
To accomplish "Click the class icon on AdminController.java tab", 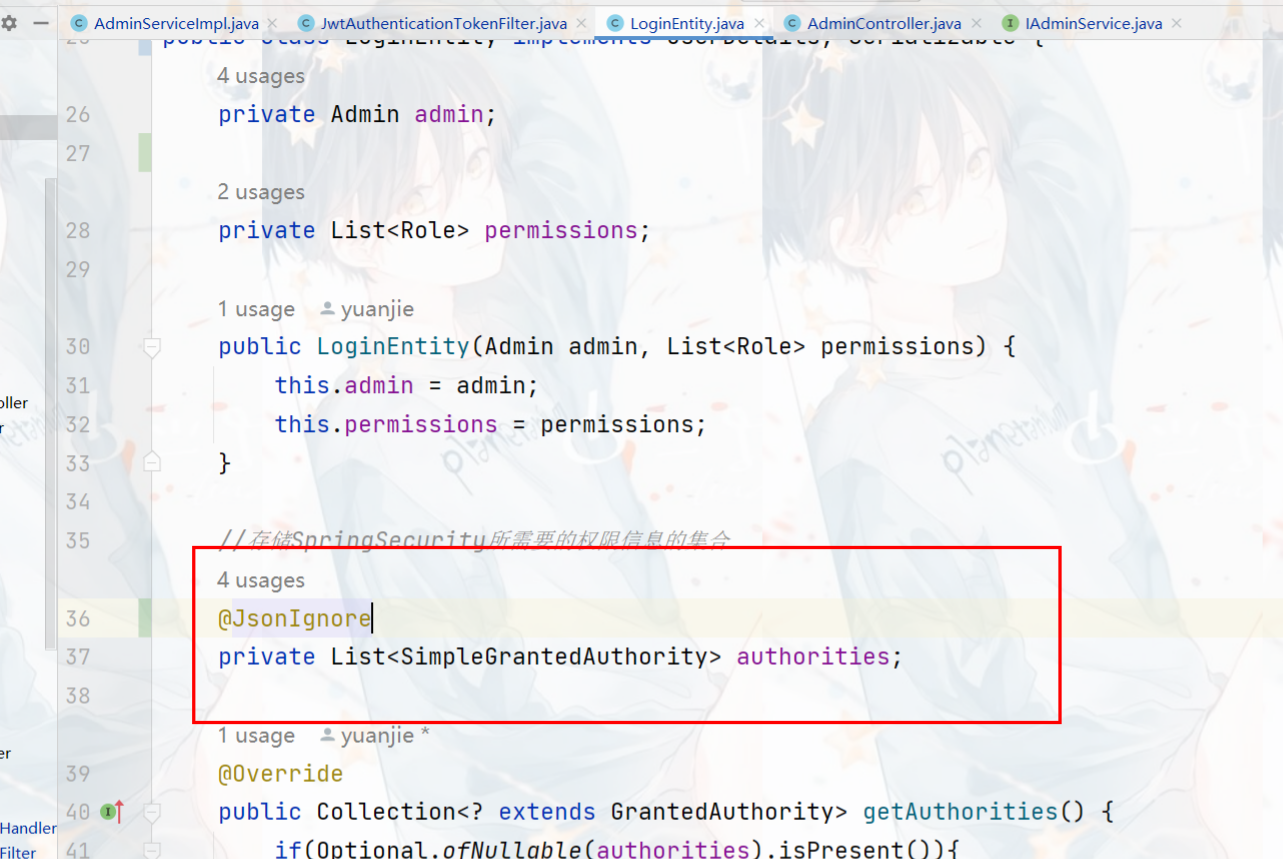I will tap(792, 23).
